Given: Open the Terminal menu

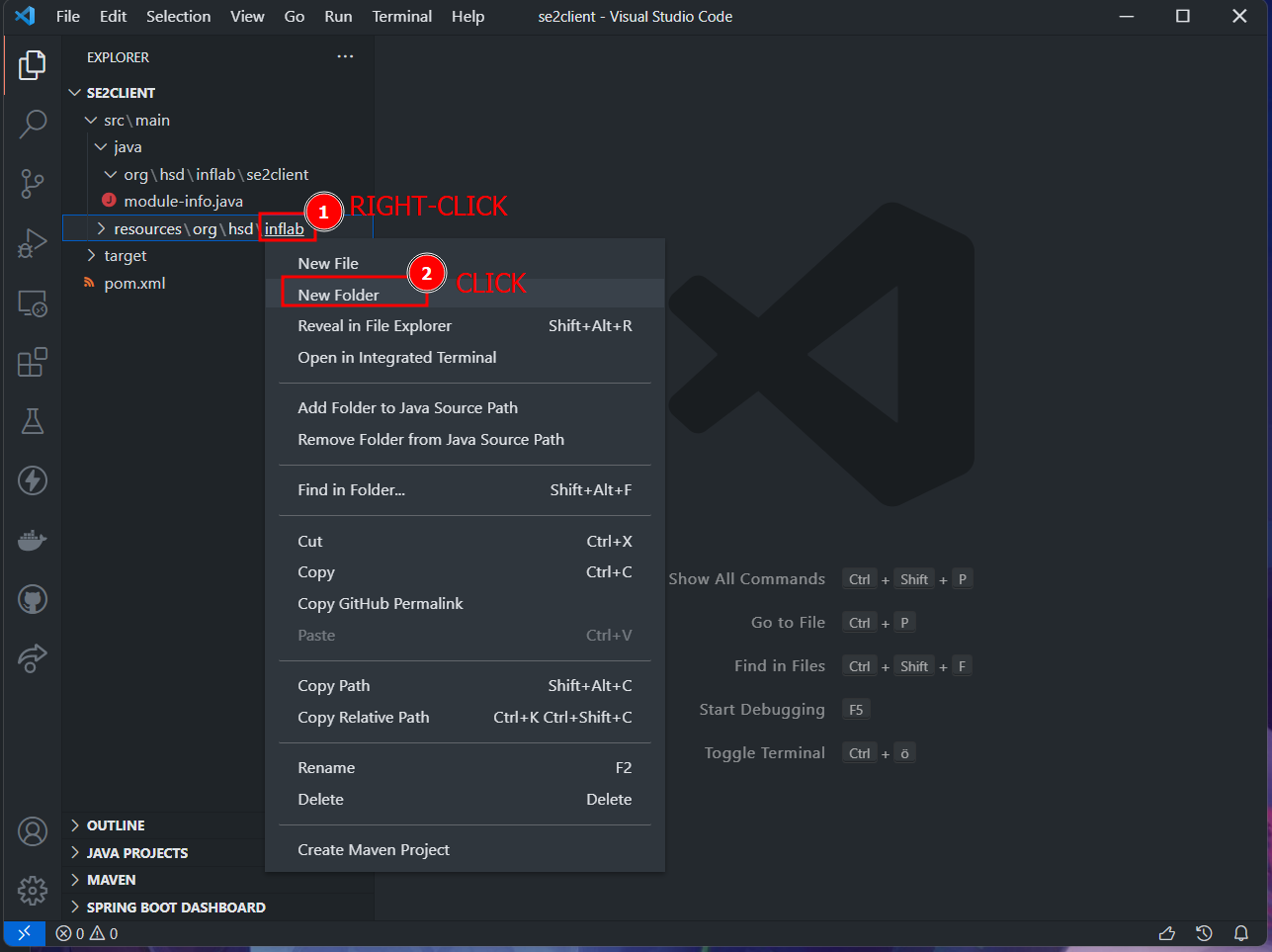Looking at the screenshot, I should click(x=401, y=16).
